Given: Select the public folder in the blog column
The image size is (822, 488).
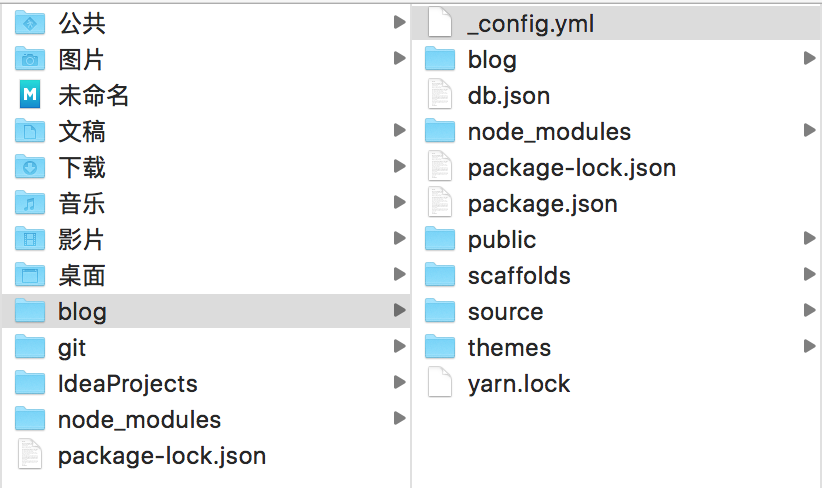Looking at the screenshot, I should click(501, 239).
